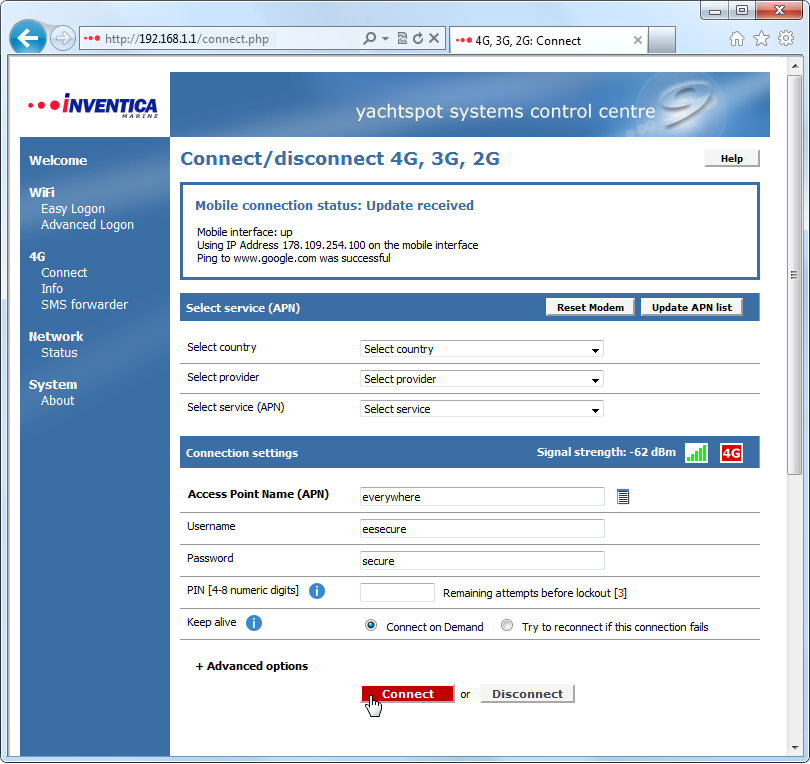Open address bar autocomplete dropdown arrow
Screen dimensions: 810x764
coord(385,39)
